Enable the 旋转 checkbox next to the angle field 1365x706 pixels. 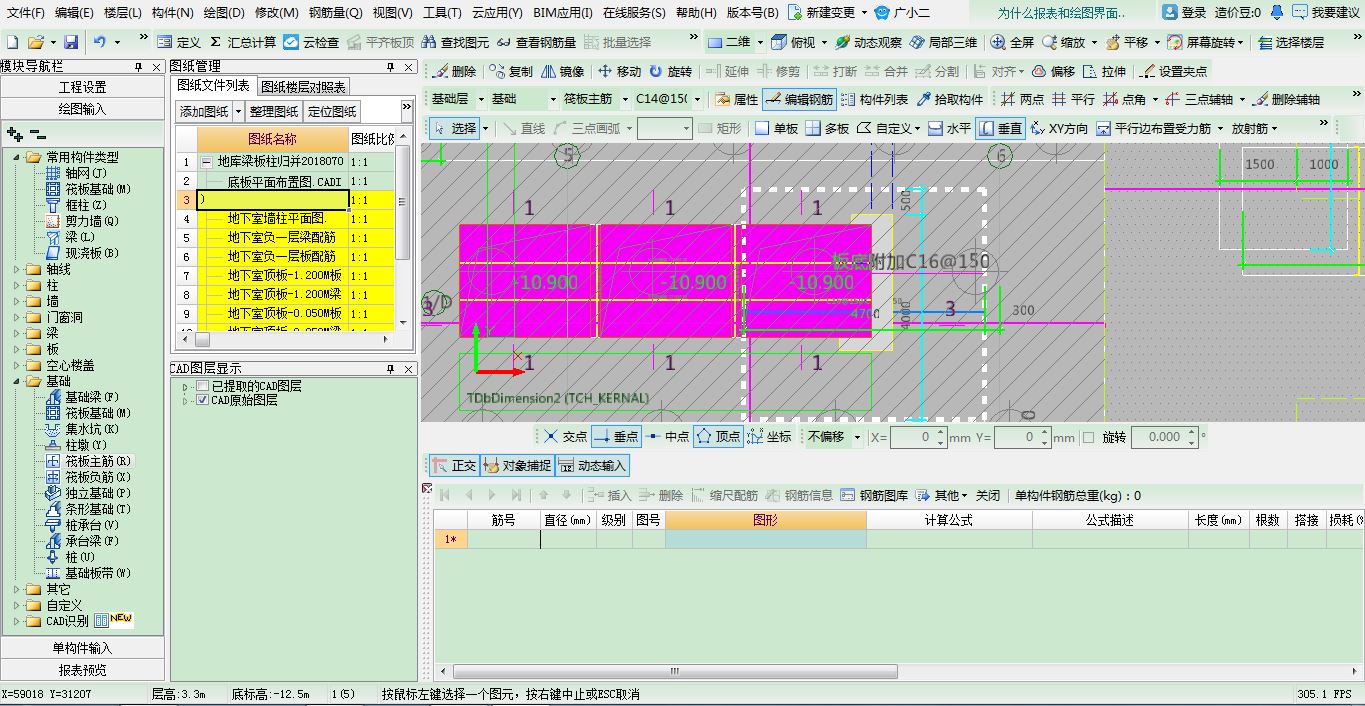click(x=1091, y=437)
